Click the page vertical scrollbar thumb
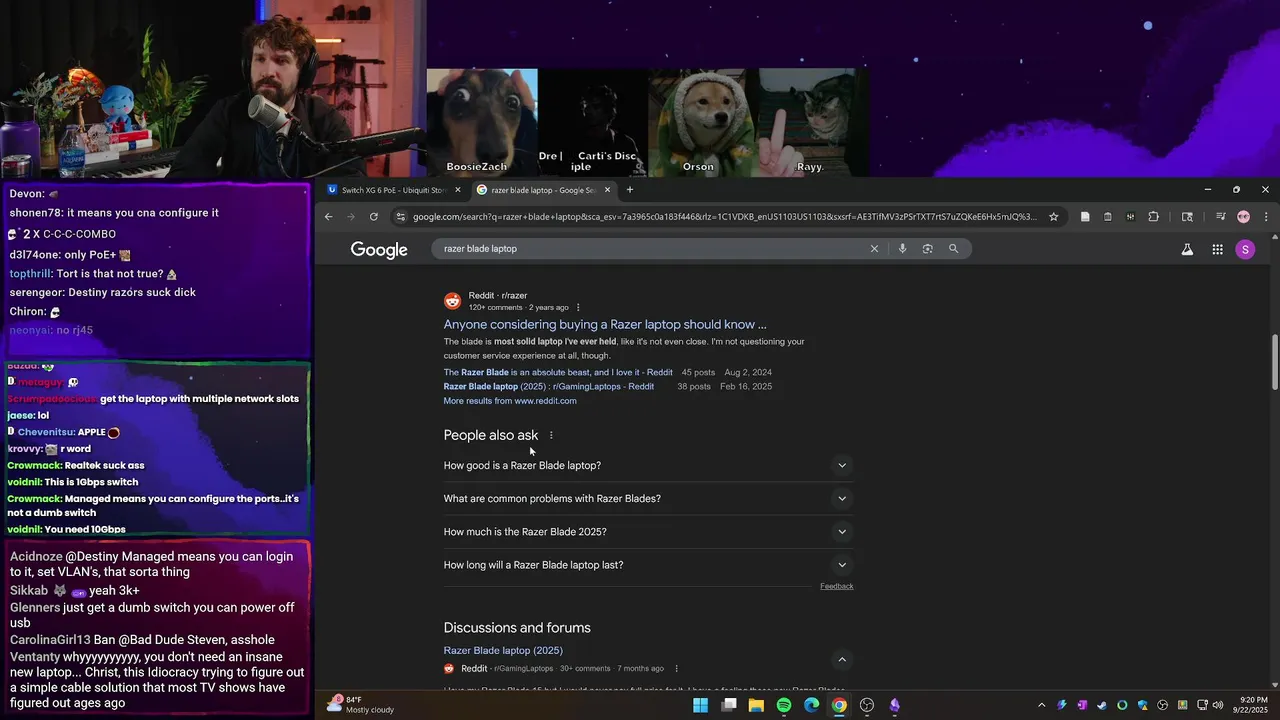 click(x=1275, y=363)
